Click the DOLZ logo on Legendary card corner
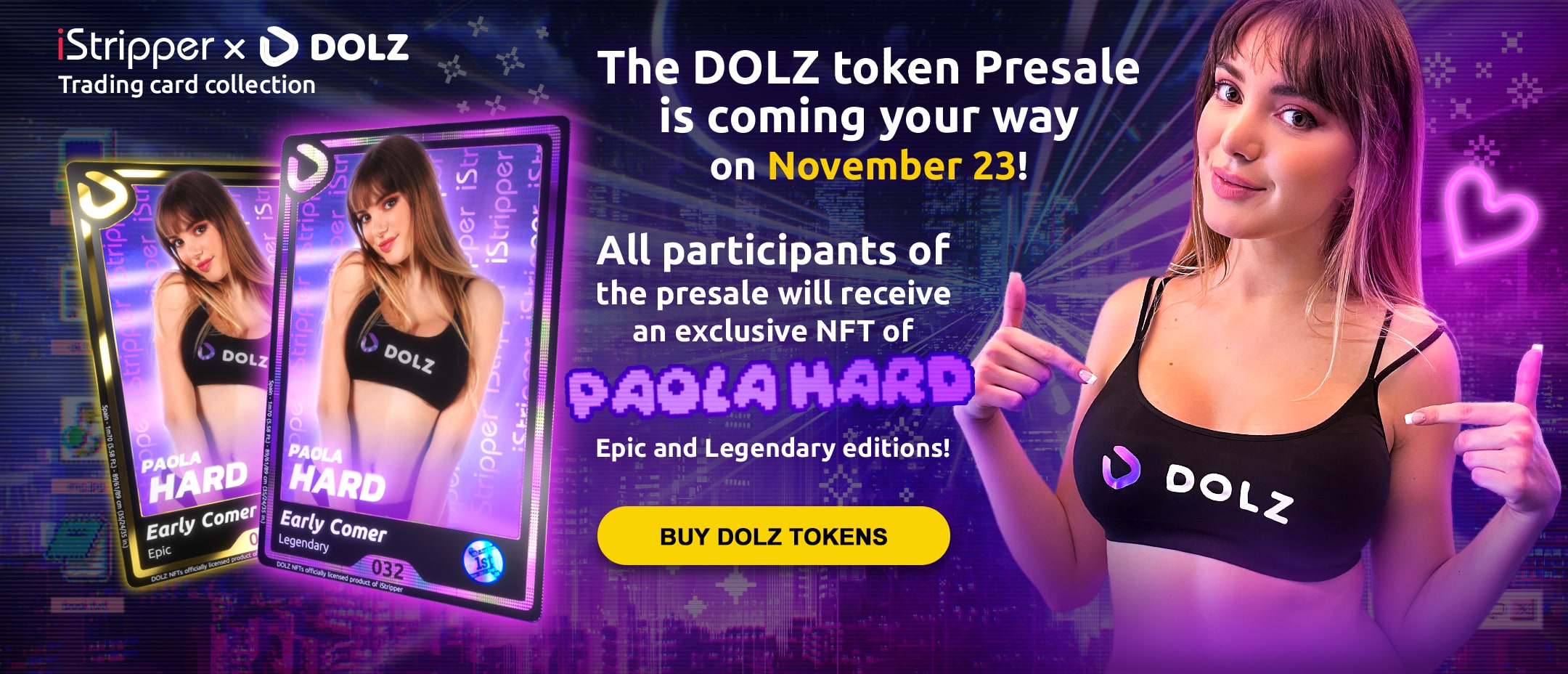 [x=307, y=167]
